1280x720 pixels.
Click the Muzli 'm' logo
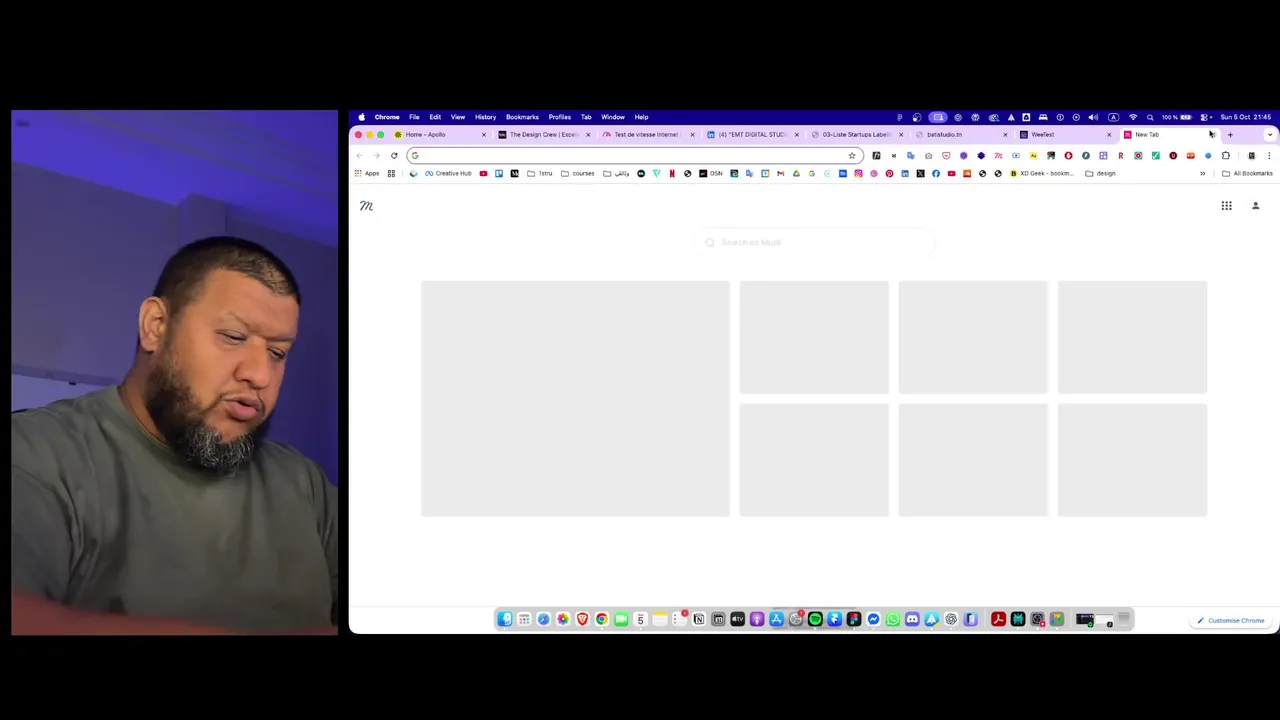tap(366, 206)
